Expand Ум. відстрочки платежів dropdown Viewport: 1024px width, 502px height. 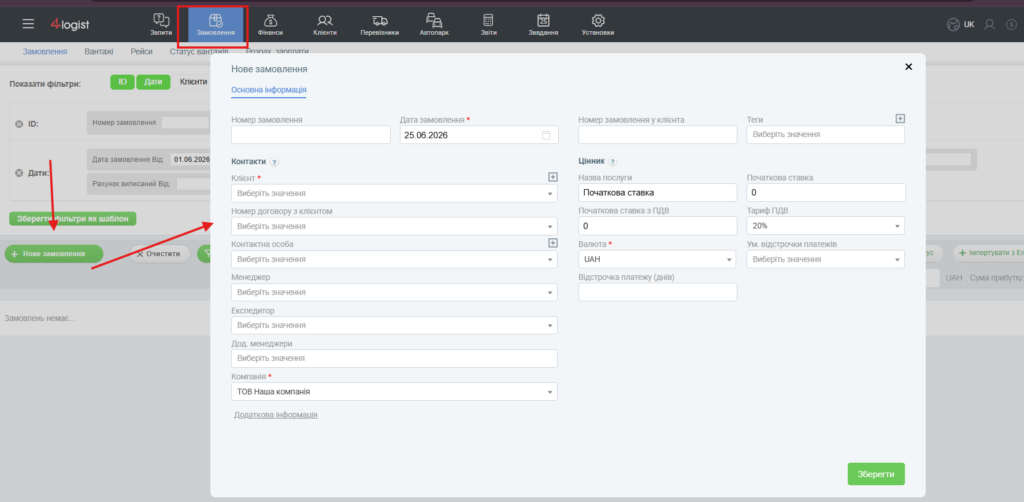tap(897, 260)
